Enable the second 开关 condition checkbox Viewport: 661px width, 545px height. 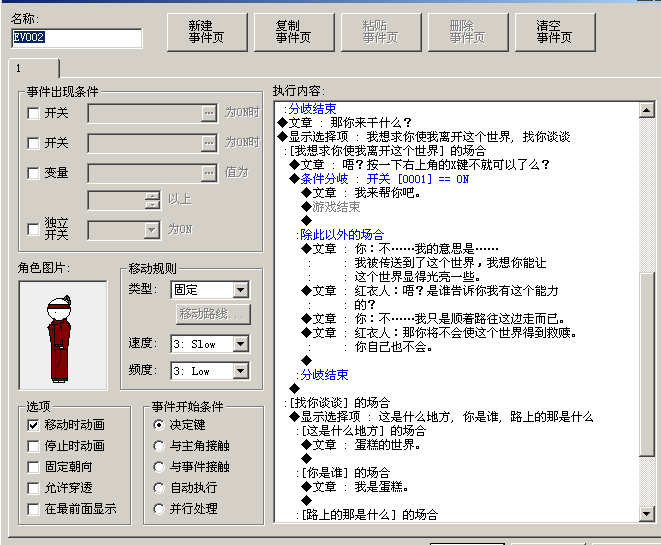pyautogui.click(x=33, y=143)
